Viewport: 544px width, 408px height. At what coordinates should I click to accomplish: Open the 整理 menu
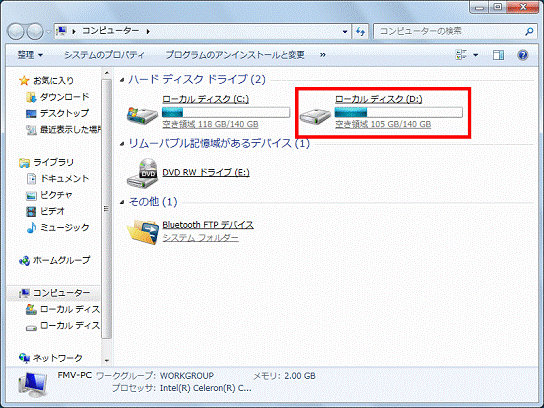[x=30, y=55]
